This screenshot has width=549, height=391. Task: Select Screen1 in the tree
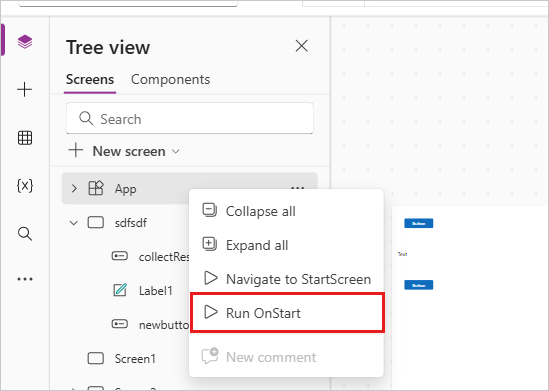coord(135,358)
